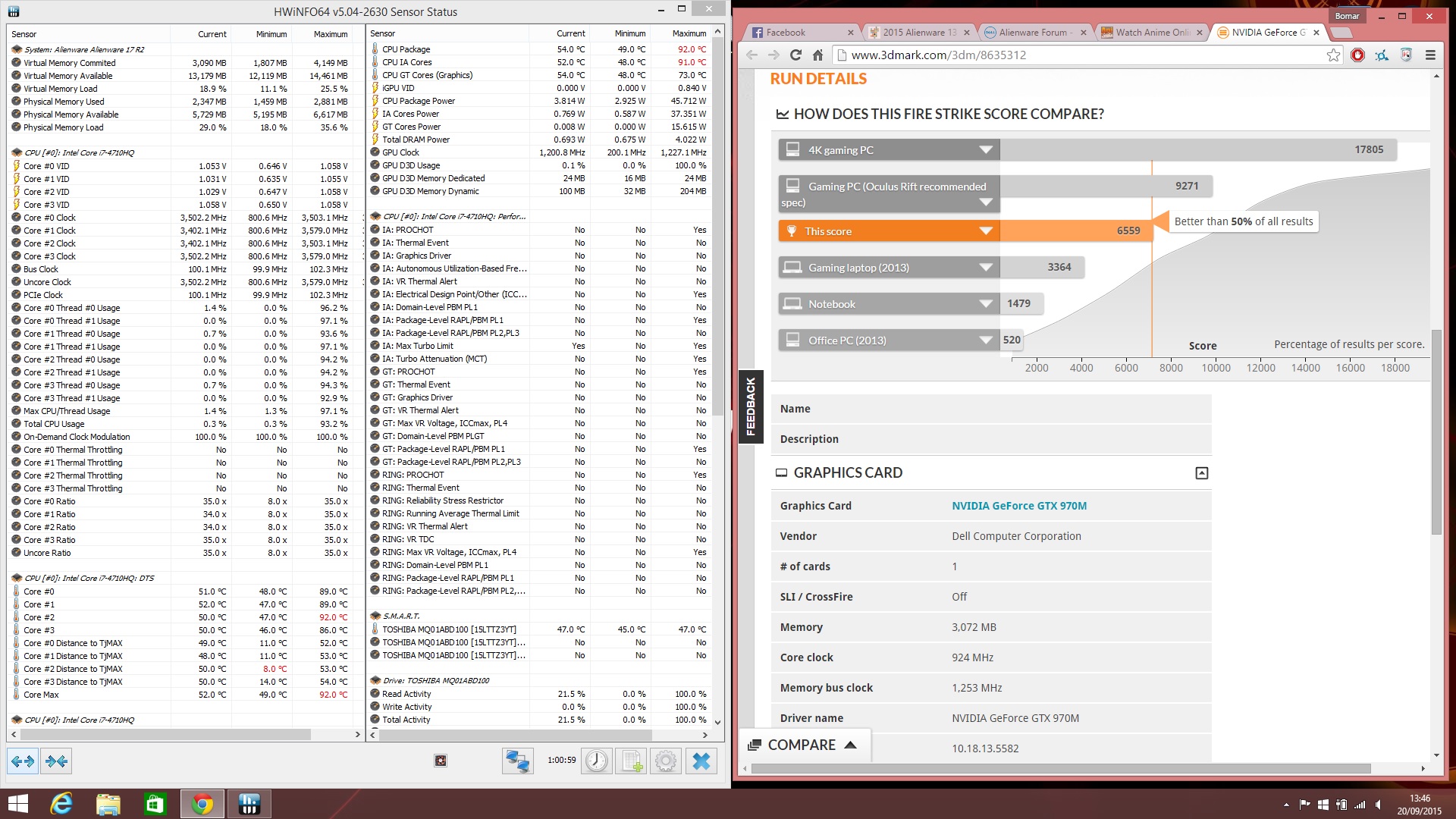Click Chrome page horizontal scrollbar
The image size is (1456, 819).
[x=1060, y=768]
